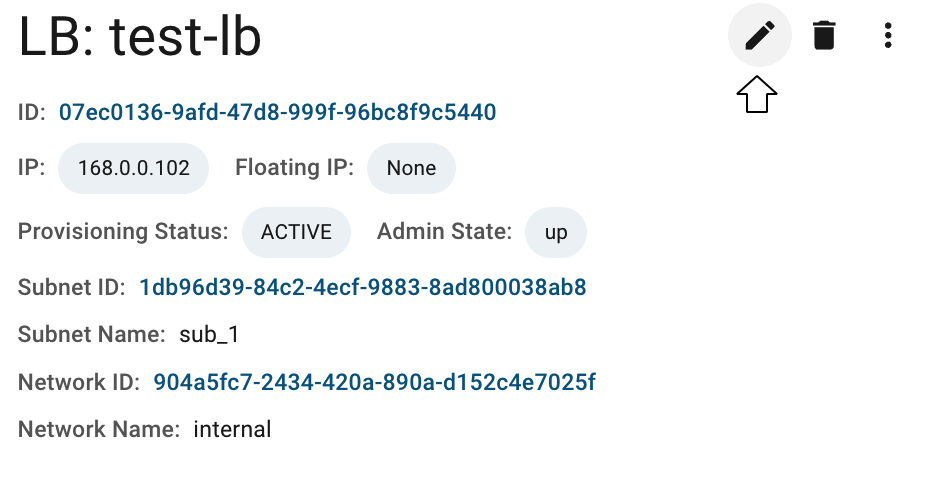Image resolution: width=936 pixels, height=486 pixels.
Task: Open load balancer ID link starting with 07ec0136
Action: click(278, 112)
